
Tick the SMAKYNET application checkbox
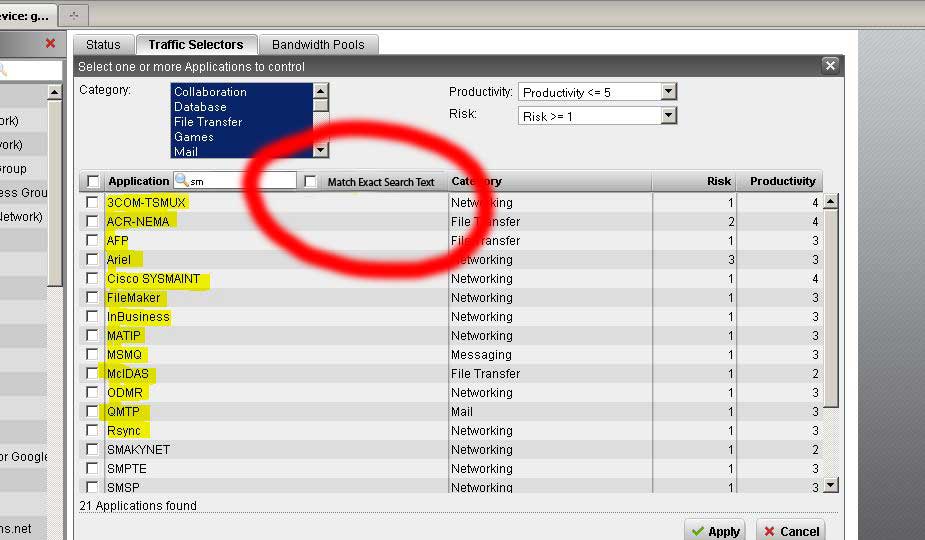click(x=93, y=450)
